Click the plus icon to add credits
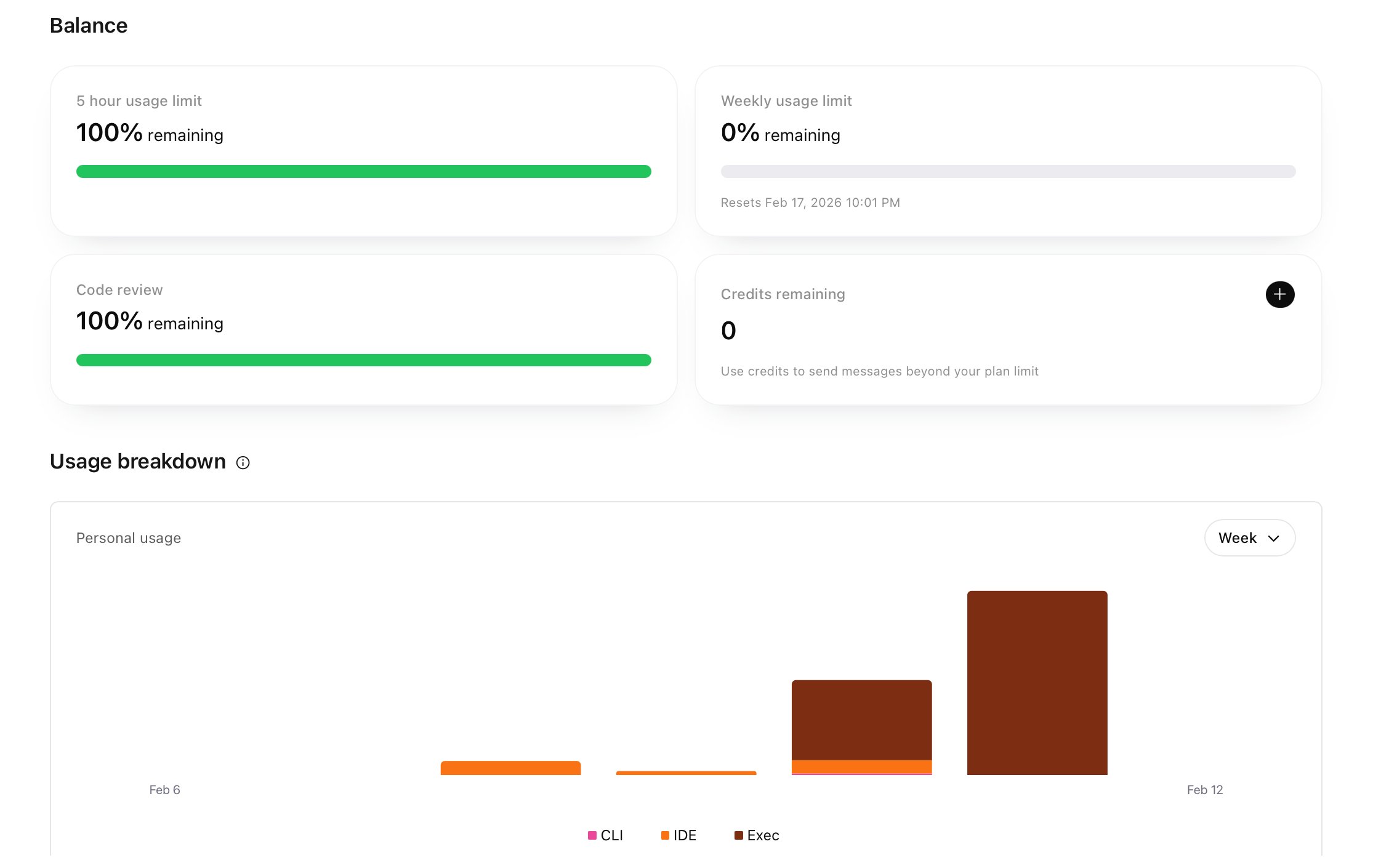The width and height of the screenshot is (1389, 868). [x=1279, y=294]
